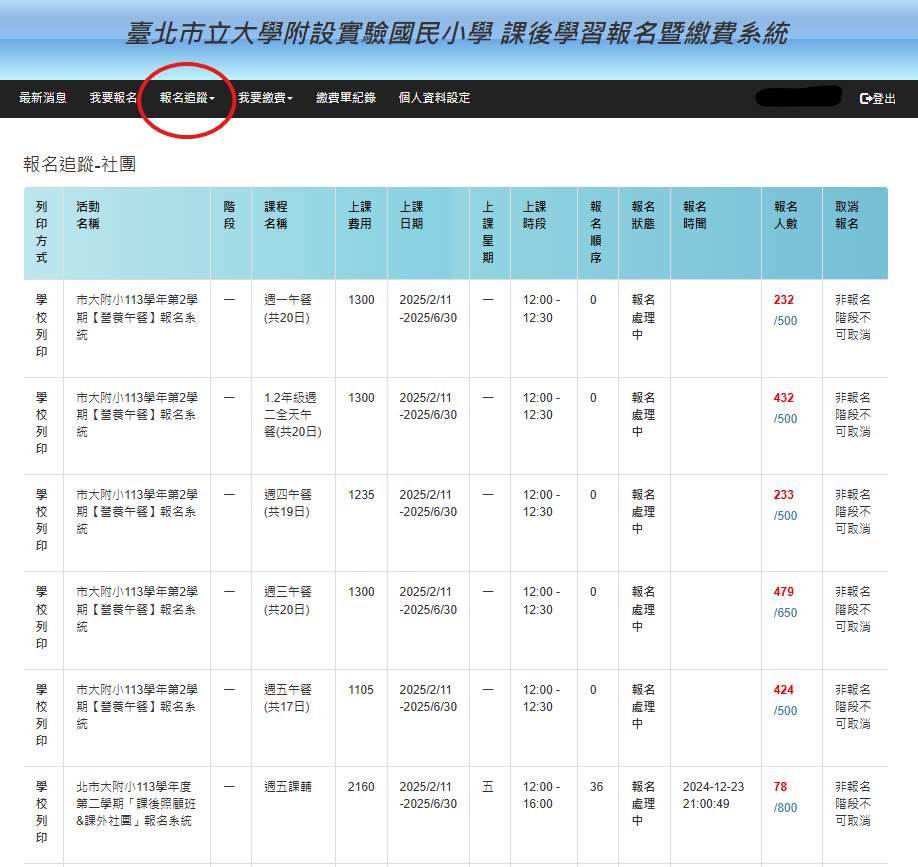Click the 登出 logout icon
The width and height of the screenshot is (918, 867).
click(866, 98)
